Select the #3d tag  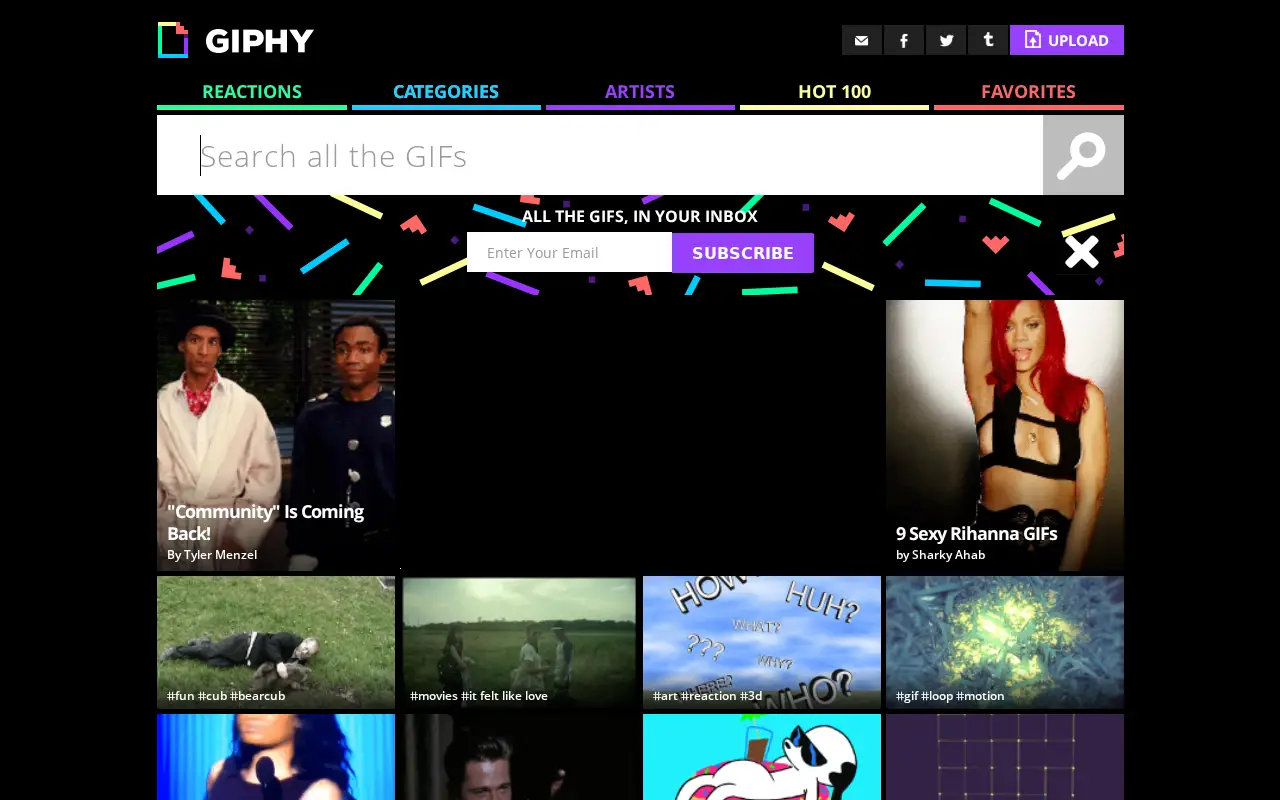(751, 696)
